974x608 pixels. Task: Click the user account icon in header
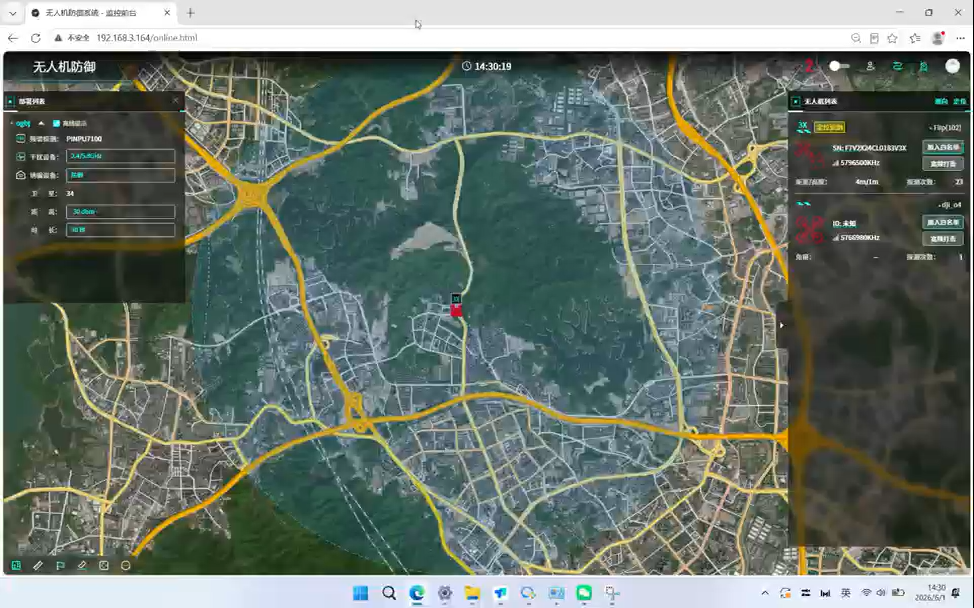click(x=870, y=66)
